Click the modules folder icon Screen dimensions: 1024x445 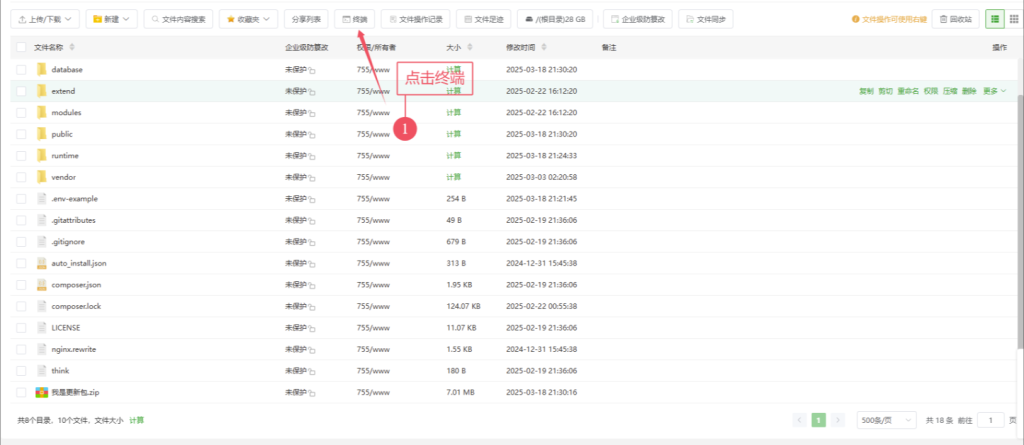click(x=42, y=112)
